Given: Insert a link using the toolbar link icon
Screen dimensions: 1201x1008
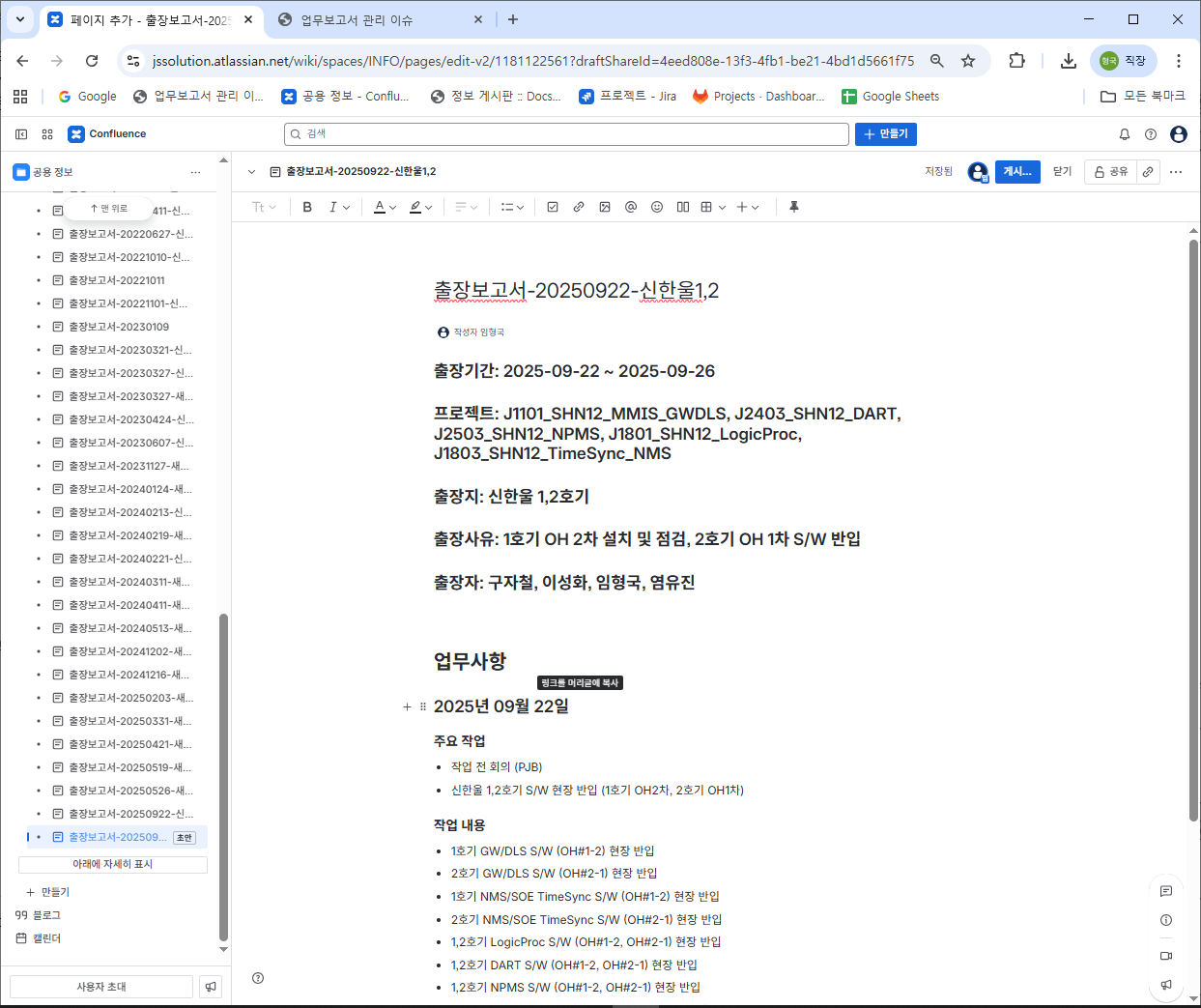Looking at the screenshot, I should (x=579, y=207).
